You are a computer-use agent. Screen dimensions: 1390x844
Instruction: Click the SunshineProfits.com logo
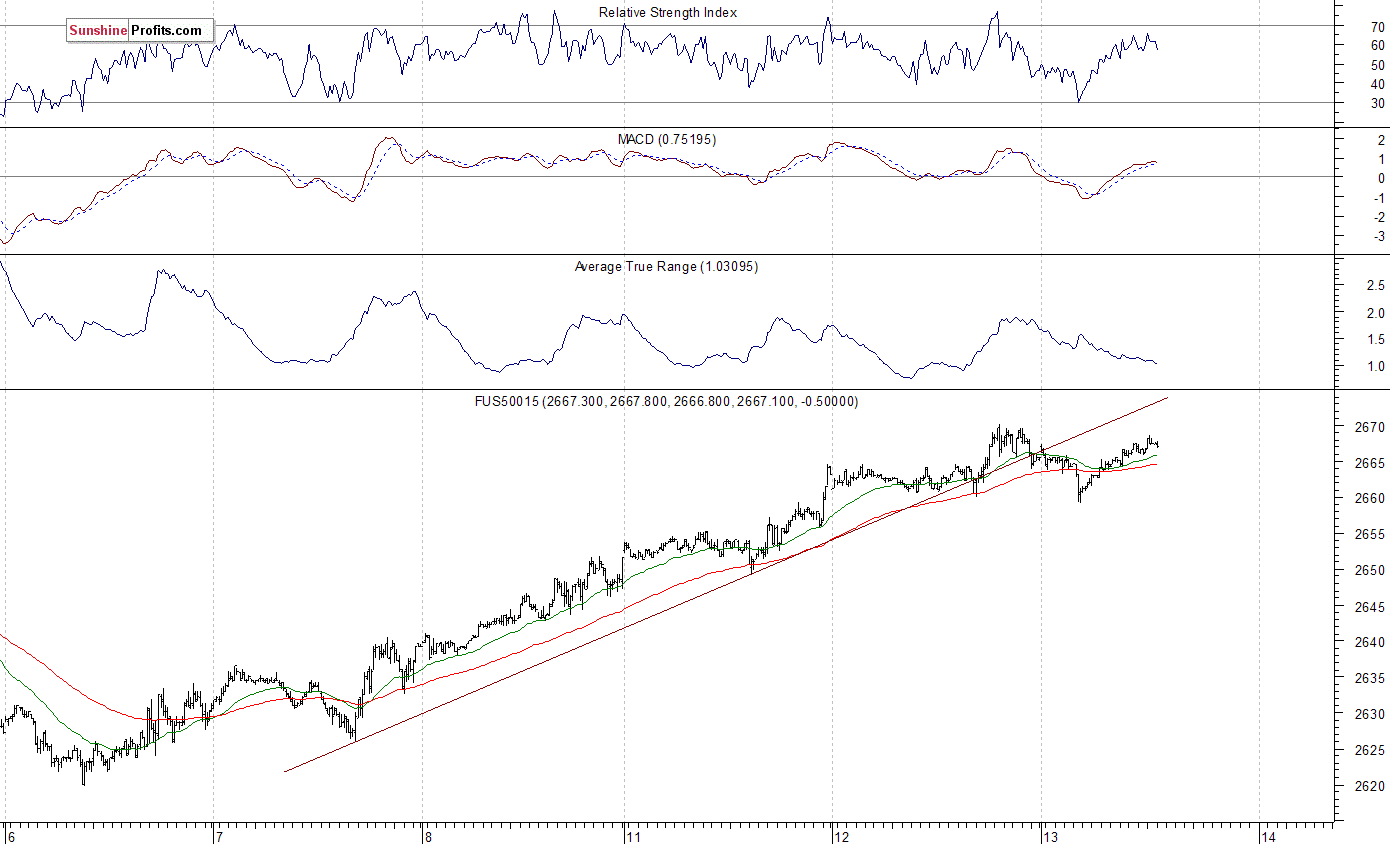click(139, 31)
